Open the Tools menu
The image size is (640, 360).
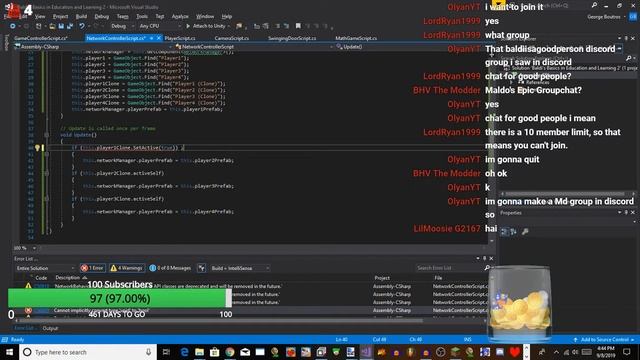(142, 16)
